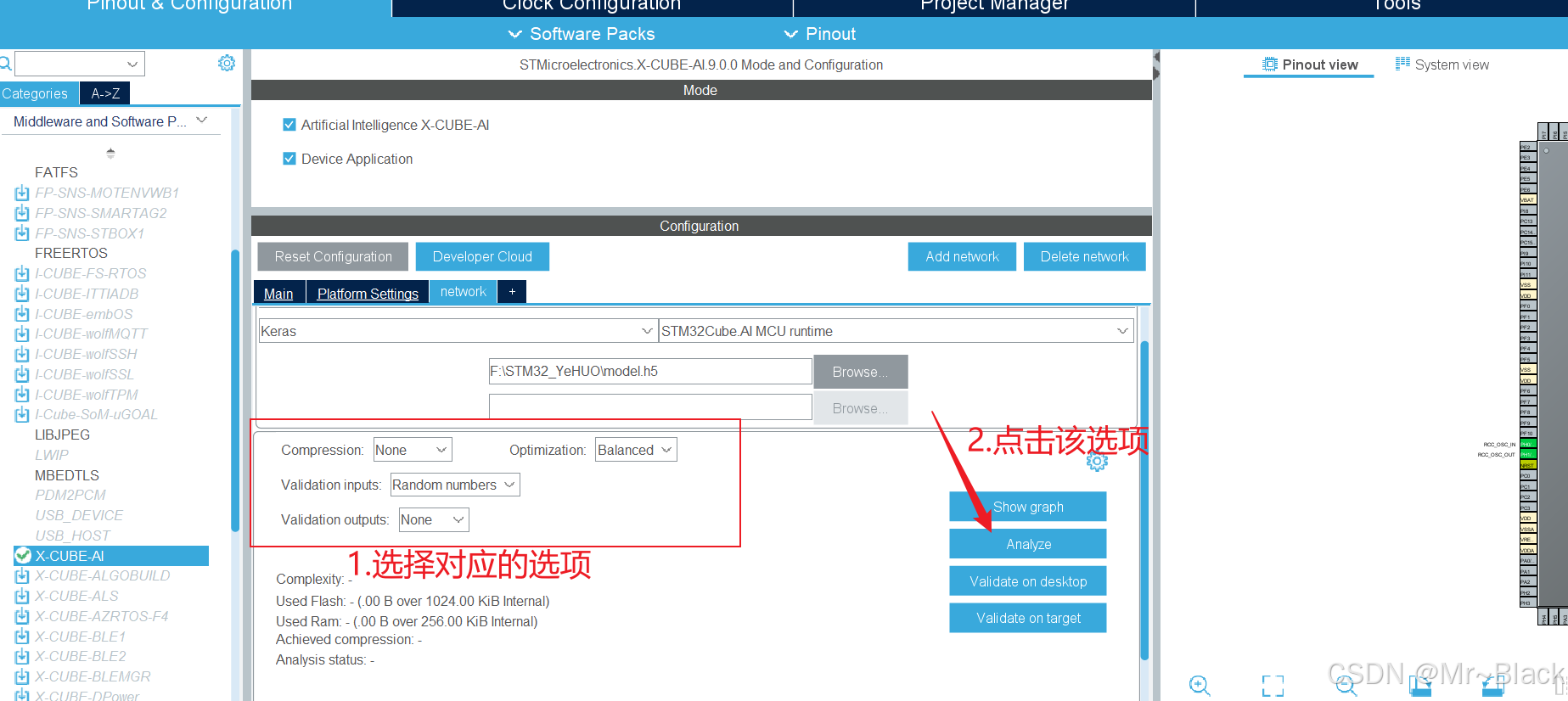This screenshot has width=1568, height=701.
Task: Click the download icon beside X-CUBE-BLEMGR
Action: tap(22, 677)
